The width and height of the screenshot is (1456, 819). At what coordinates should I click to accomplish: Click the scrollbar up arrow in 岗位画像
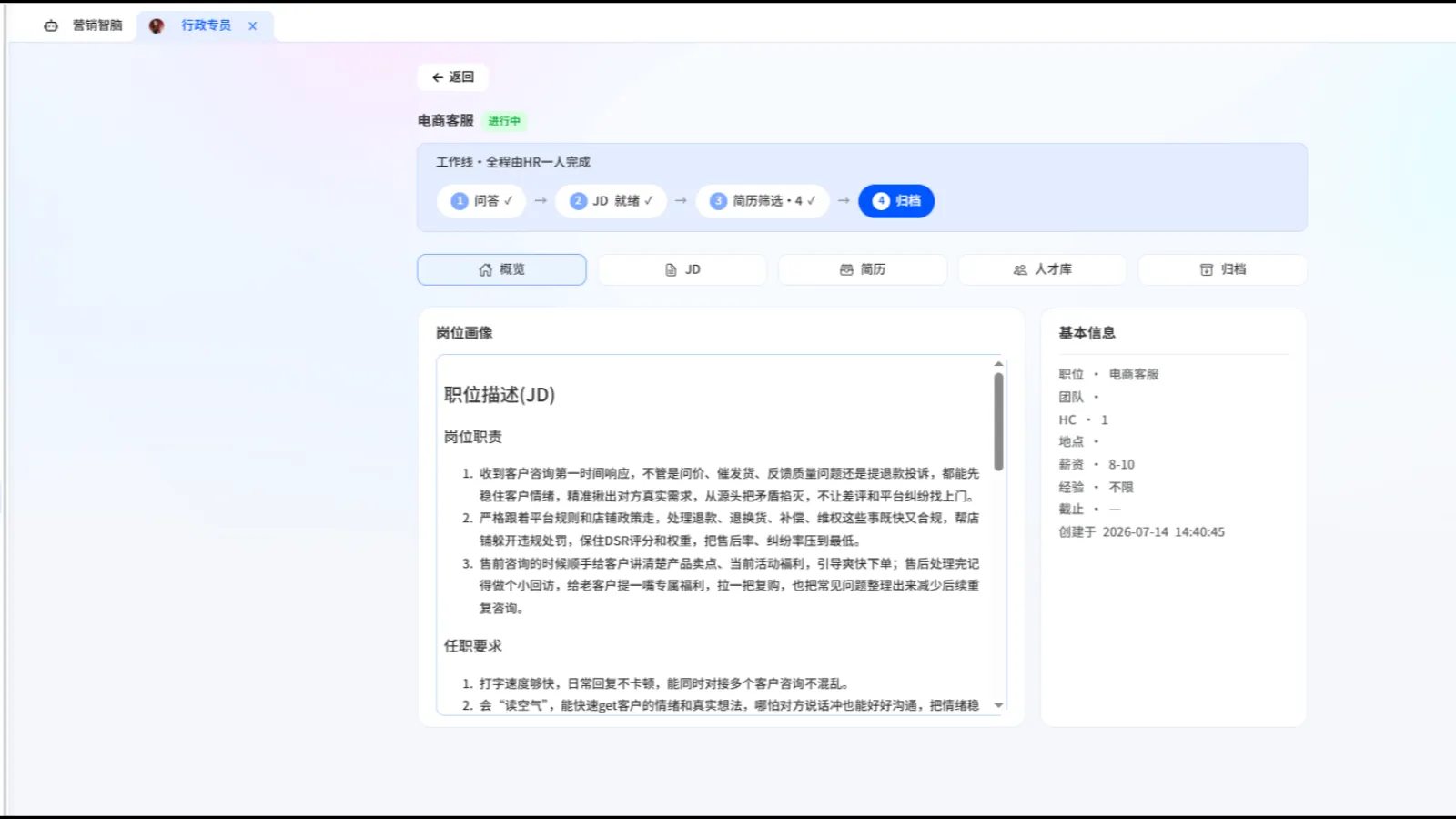998,364
